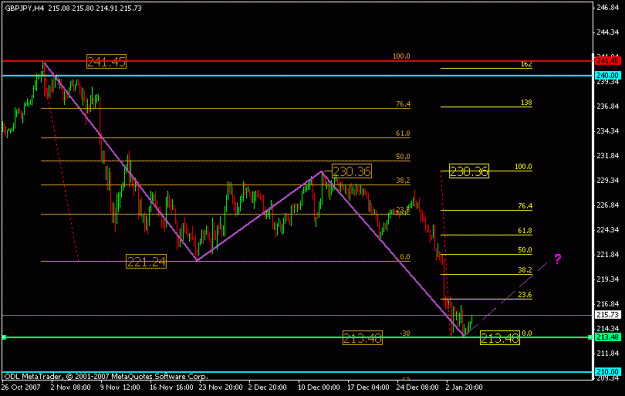Image resolution: width=625 pixels, height=396 pixels.
Task: Select the dashed purple projection trendline
Action: (x=506, y=298)
